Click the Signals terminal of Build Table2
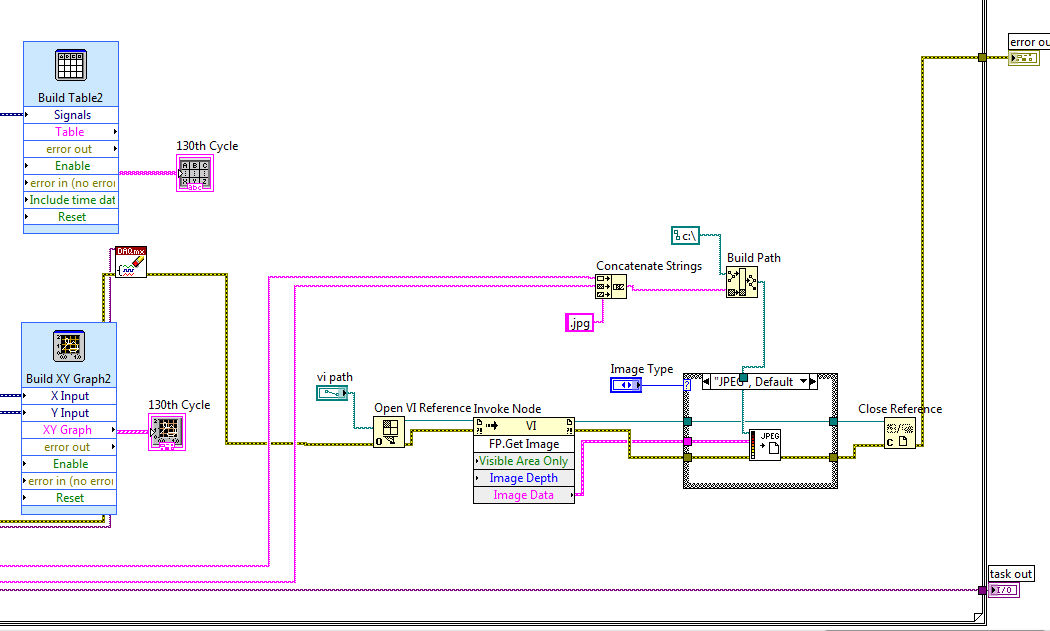Screen dimensions: 1050x631 71,115
